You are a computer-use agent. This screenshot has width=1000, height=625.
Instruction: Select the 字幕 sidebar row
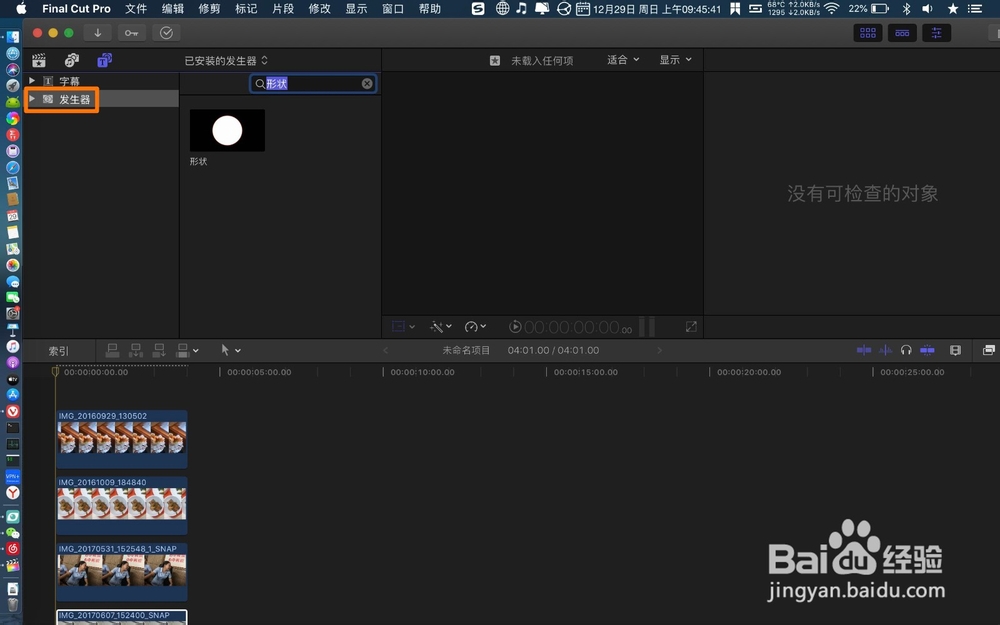[101, 81]
